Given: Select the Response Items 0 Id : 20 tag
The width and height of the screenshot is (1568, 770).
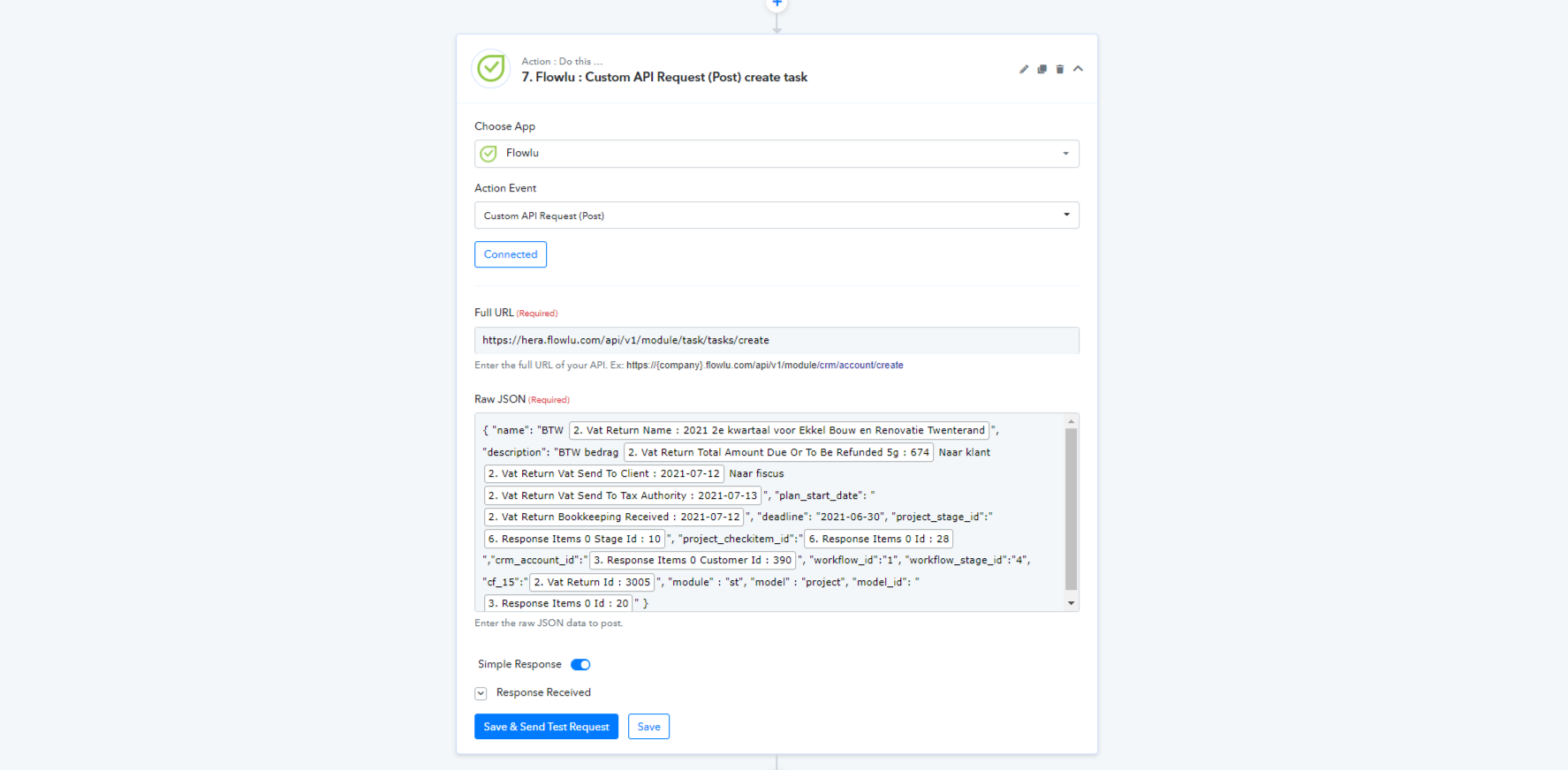Looking at the screenshot, I should (558, 604).
